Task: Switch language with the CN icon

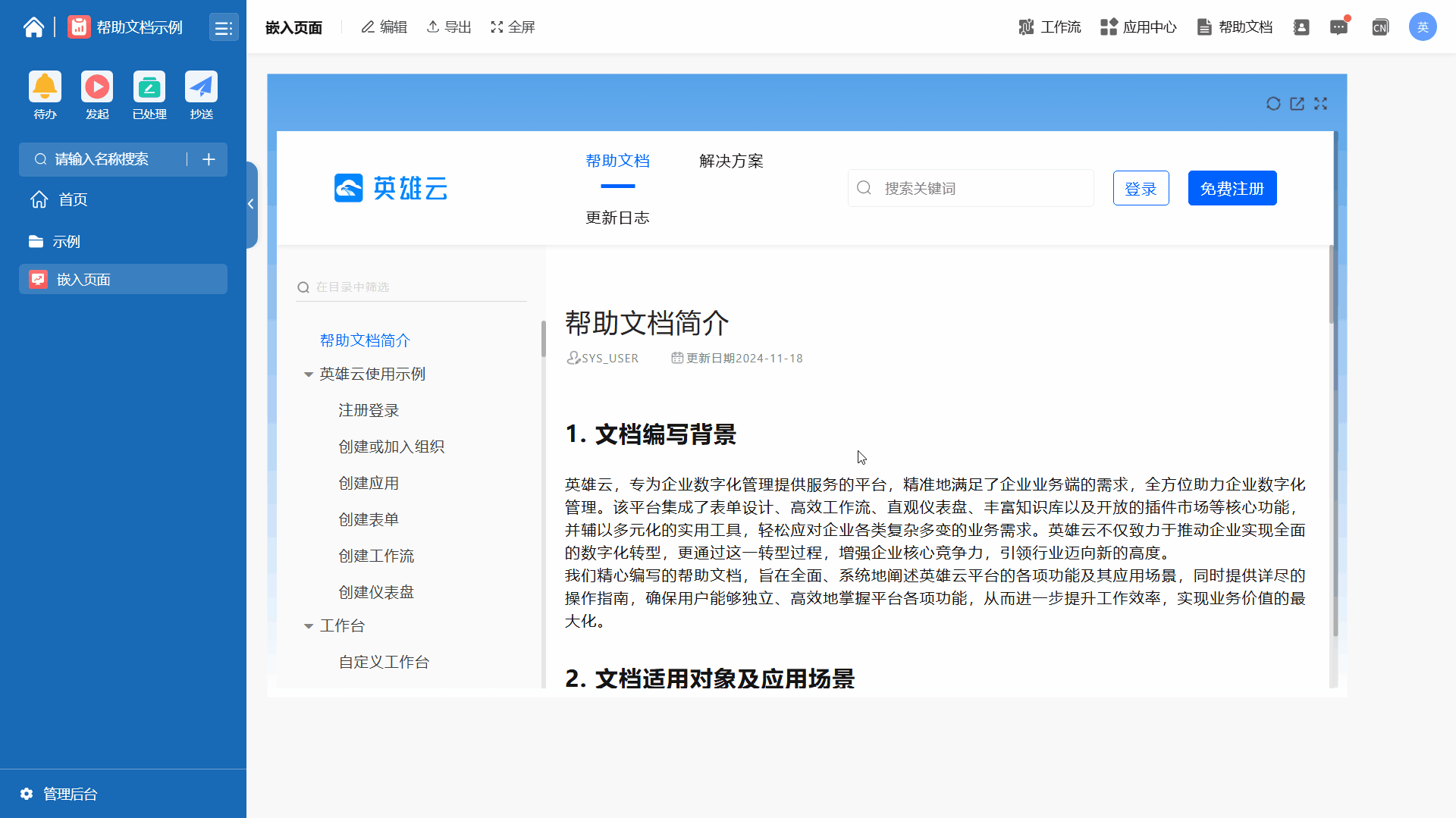Action: pos(1380,27)
